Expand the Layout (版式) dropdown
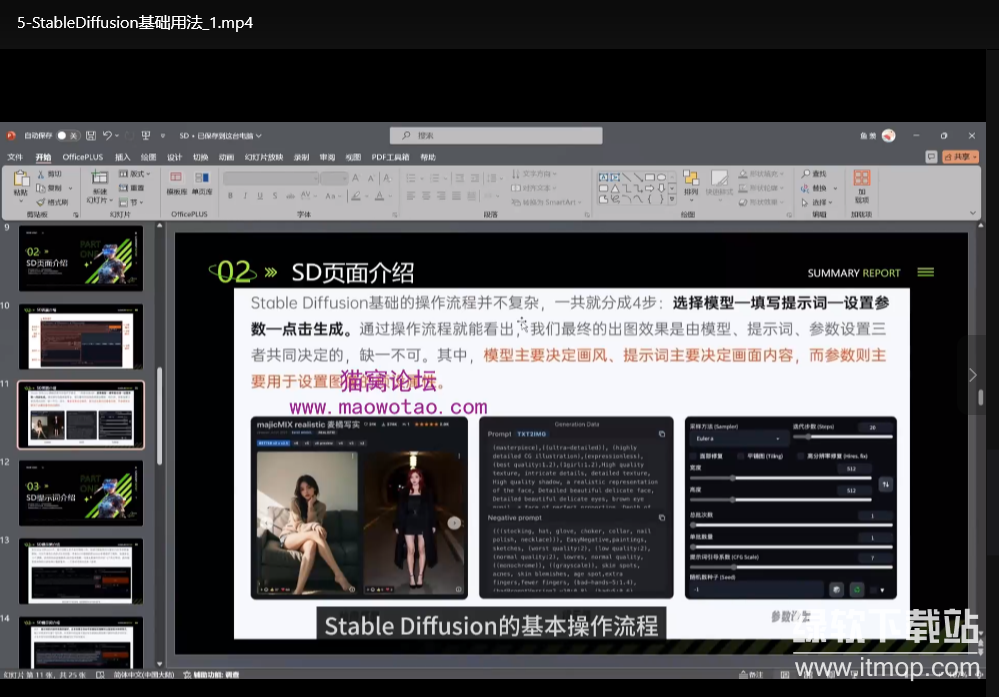 [x=135, y=174]
